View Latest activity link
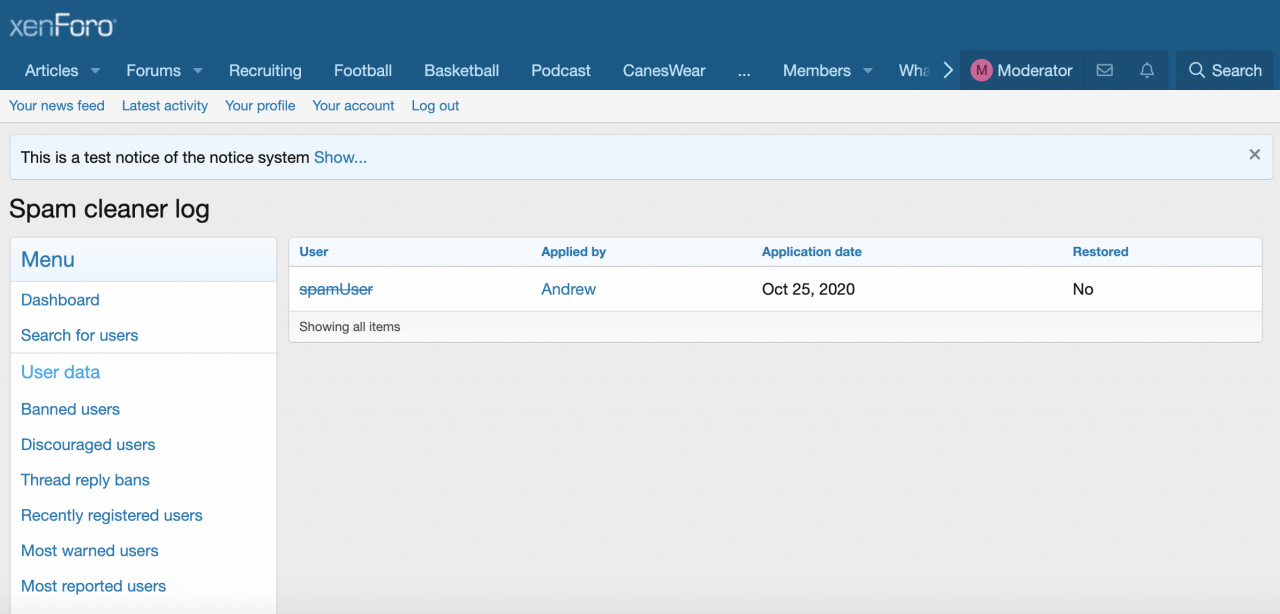Image resolution: width=1280 pixels, height=614 pixels. click(165, 106)
